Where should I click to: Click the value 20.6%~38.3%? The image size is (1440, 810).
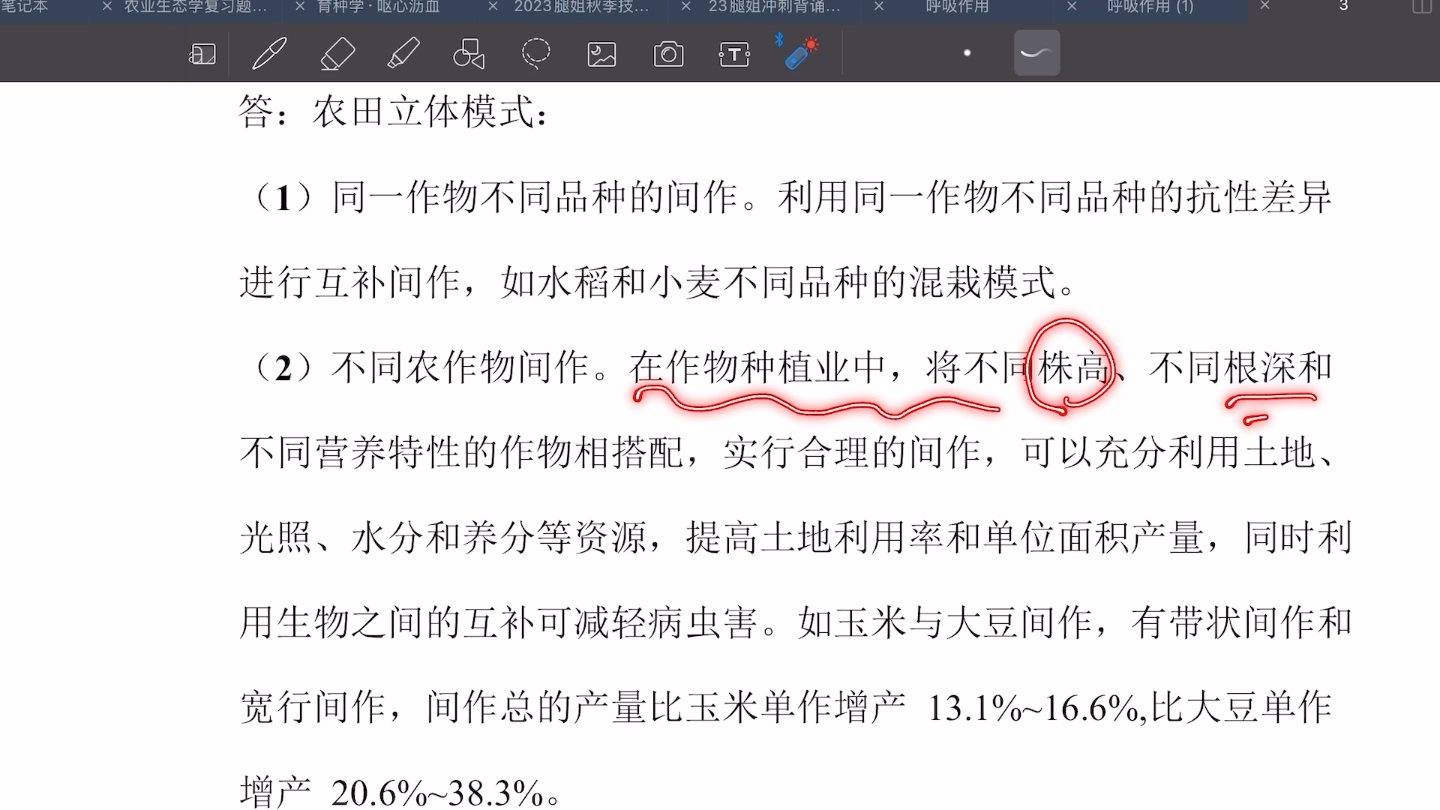439,794
